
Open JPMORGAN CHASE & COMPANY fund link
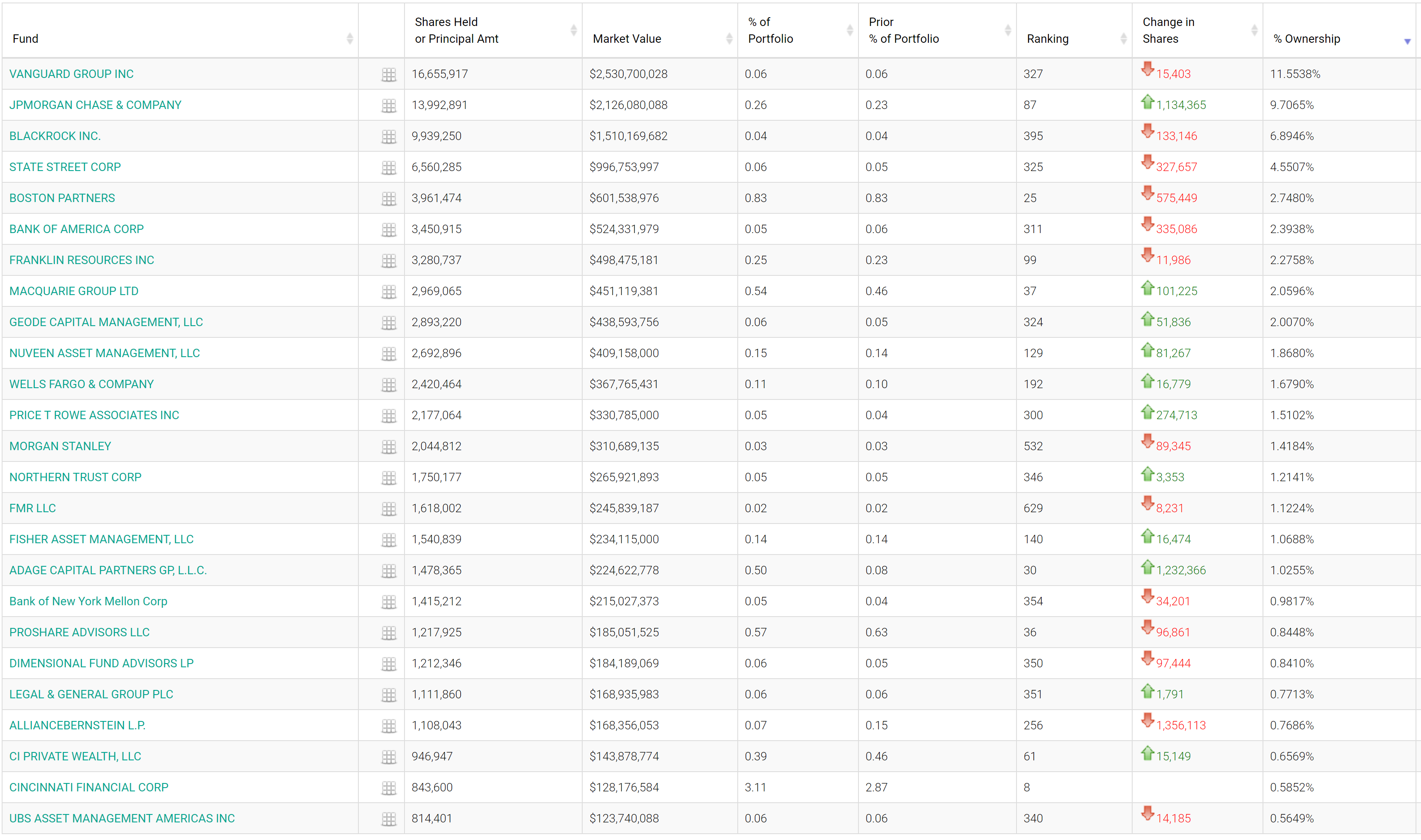click(95, 105)
